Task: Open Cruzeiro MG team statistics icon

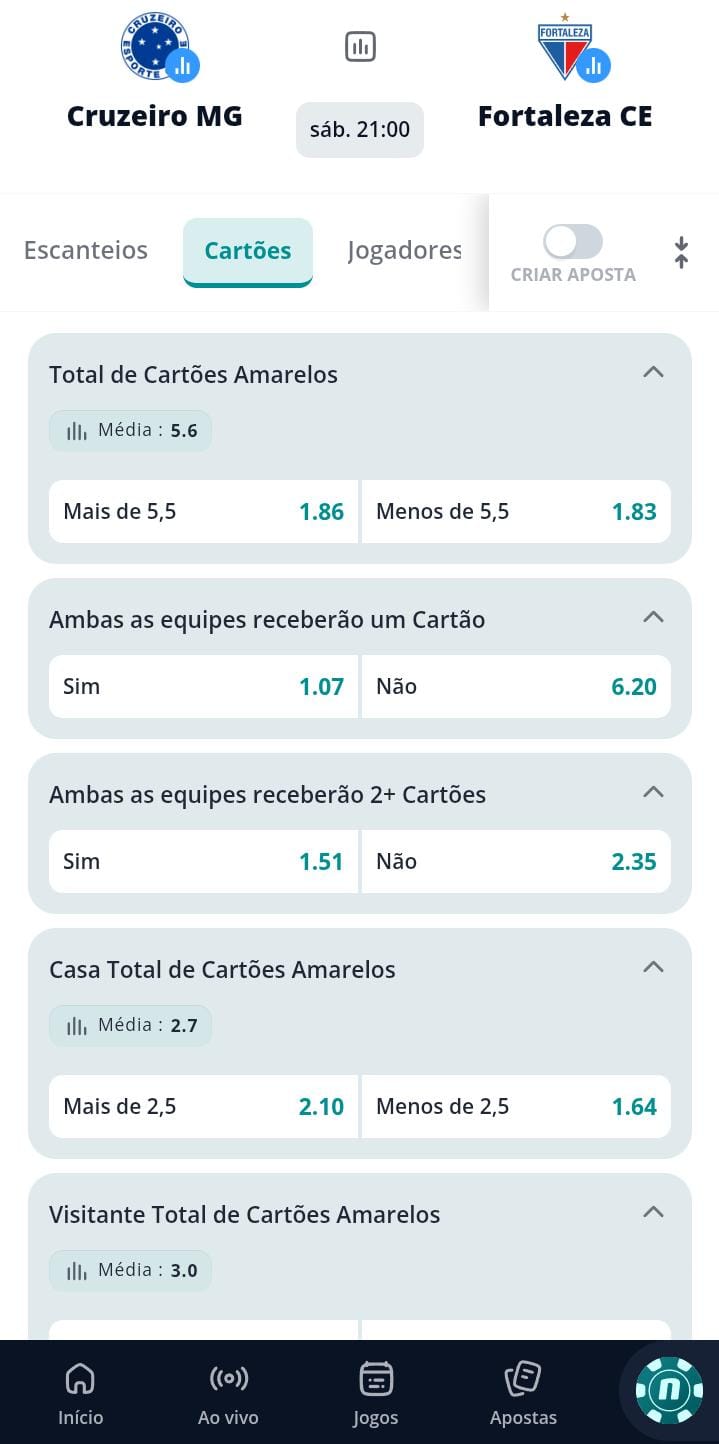Action: pyautogui.click(x=183, y=66)
